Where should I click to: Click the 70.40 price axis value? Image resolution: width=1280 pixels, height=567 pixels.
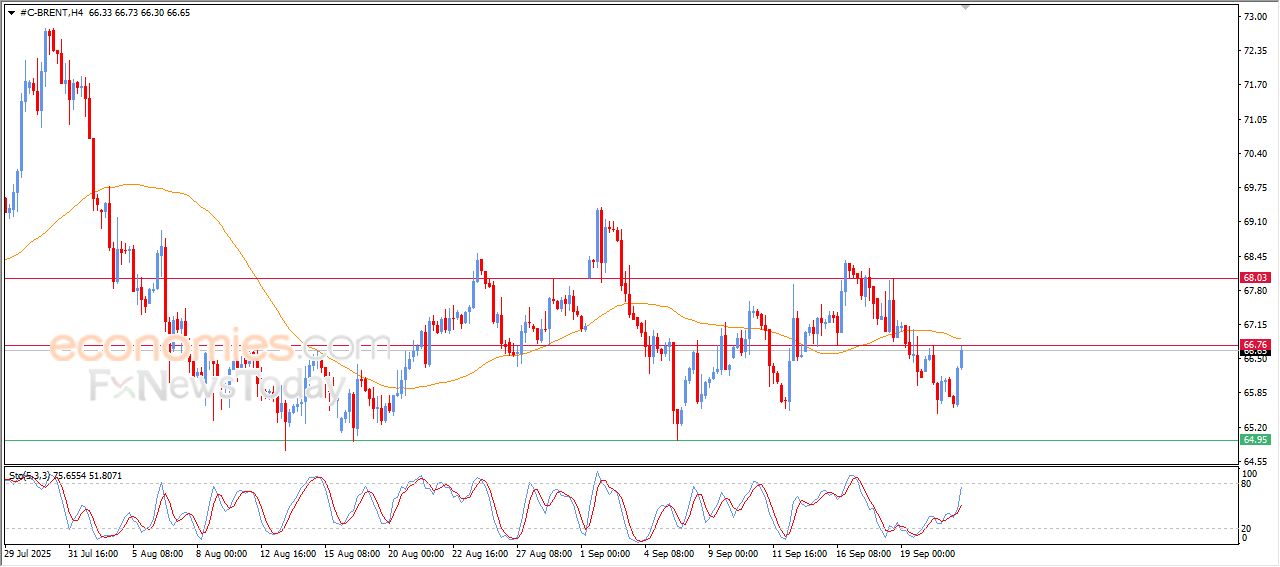(1255, 154)
